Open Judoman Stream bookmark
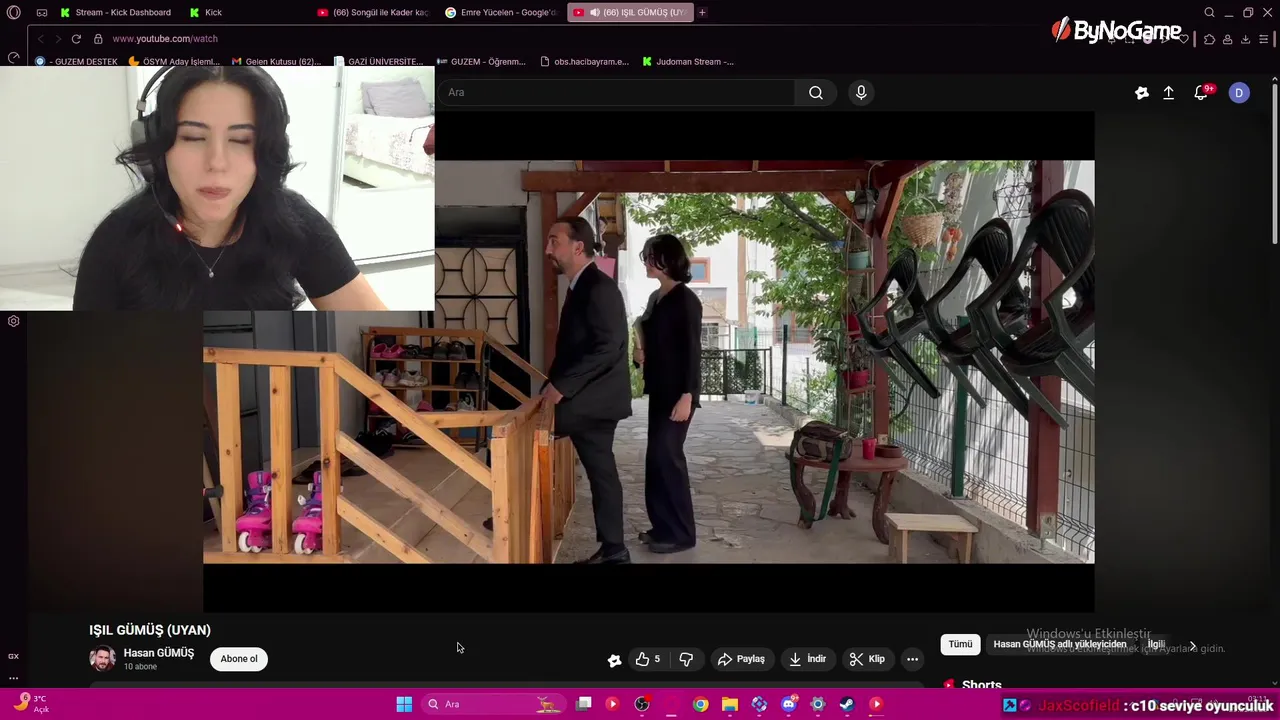The image size is (1280, 720). click(688, 61)
